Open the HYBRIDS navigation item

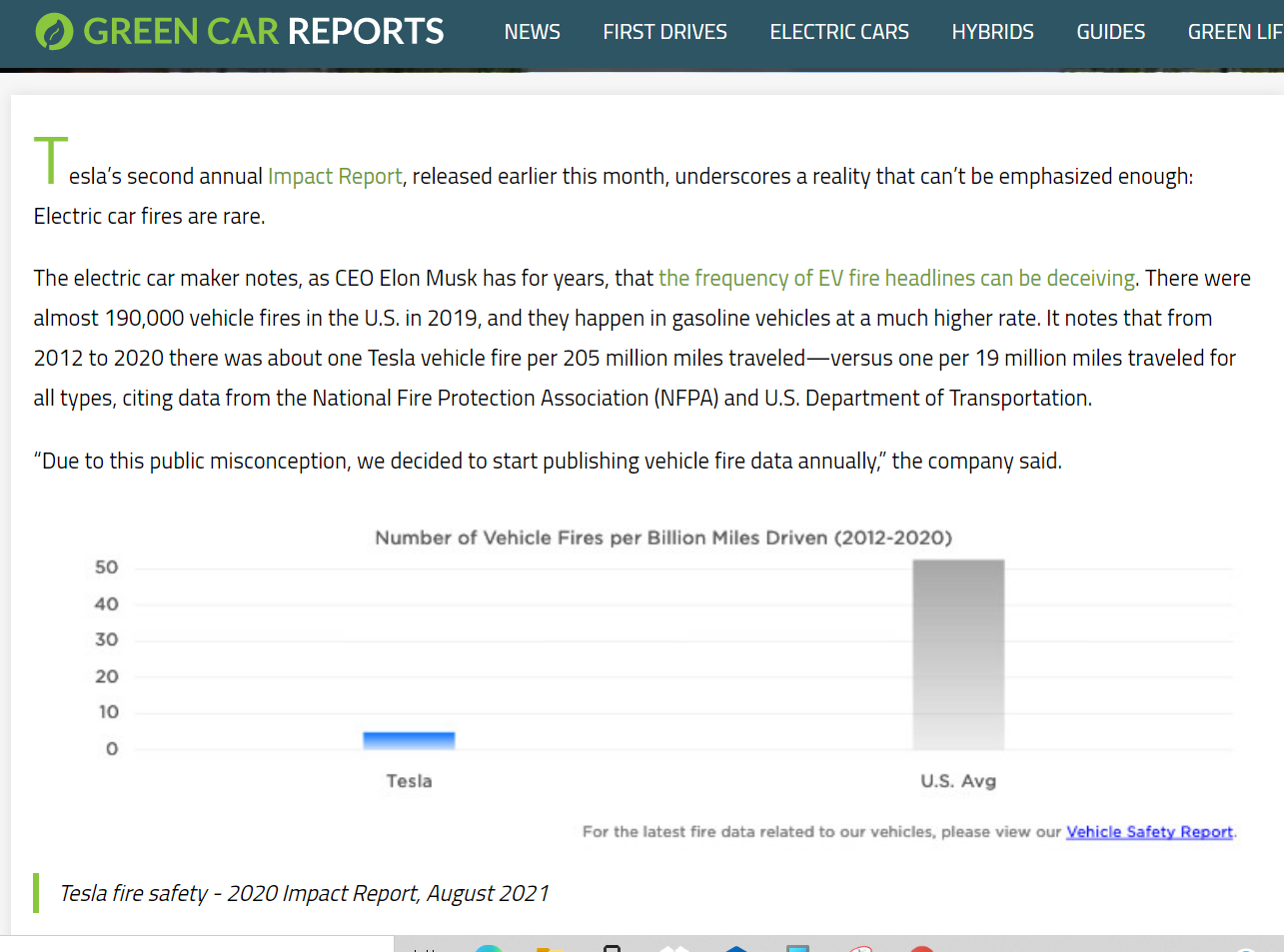click(x=993, y=32)
